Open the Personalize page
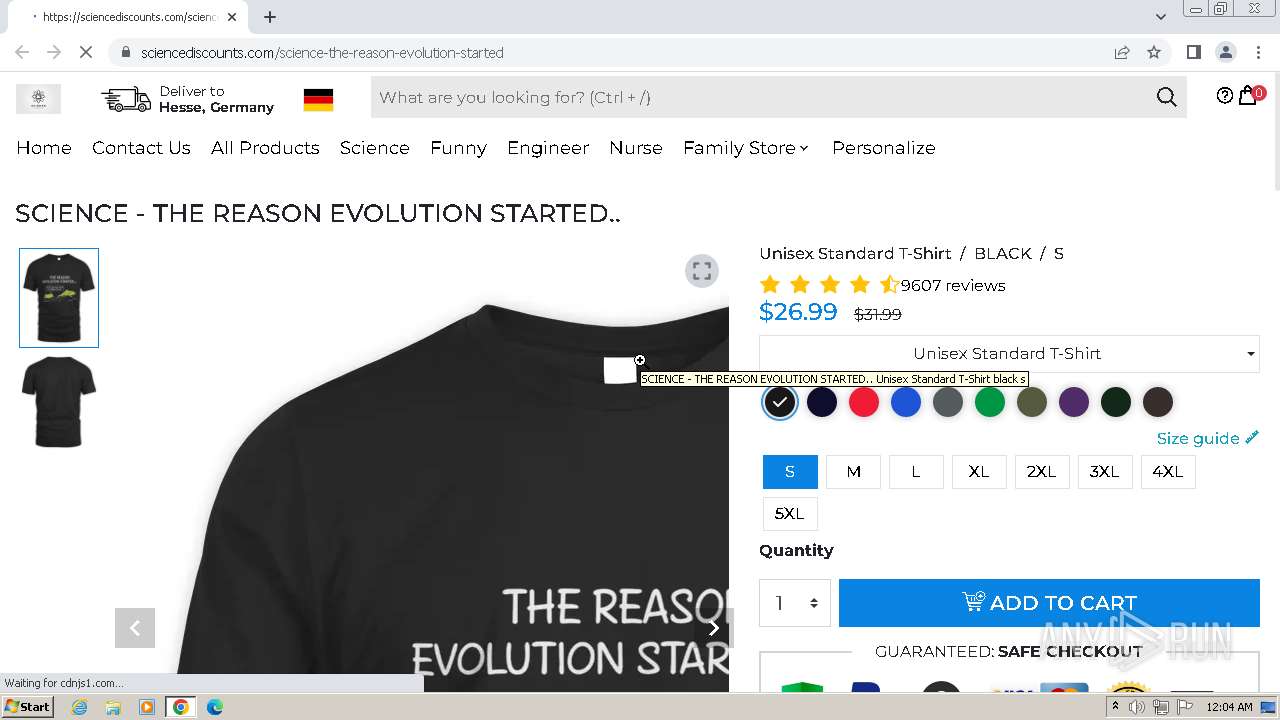 (x=884, y=148)
